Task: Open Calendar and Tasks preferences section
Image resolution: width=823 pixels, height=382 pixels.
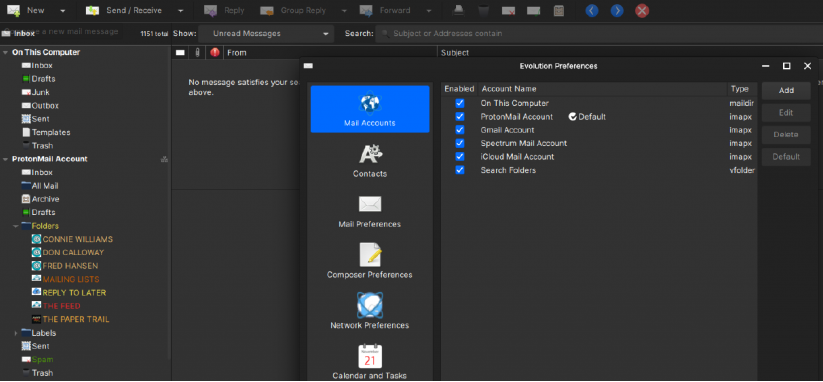Action: click(x=370, y=362)
